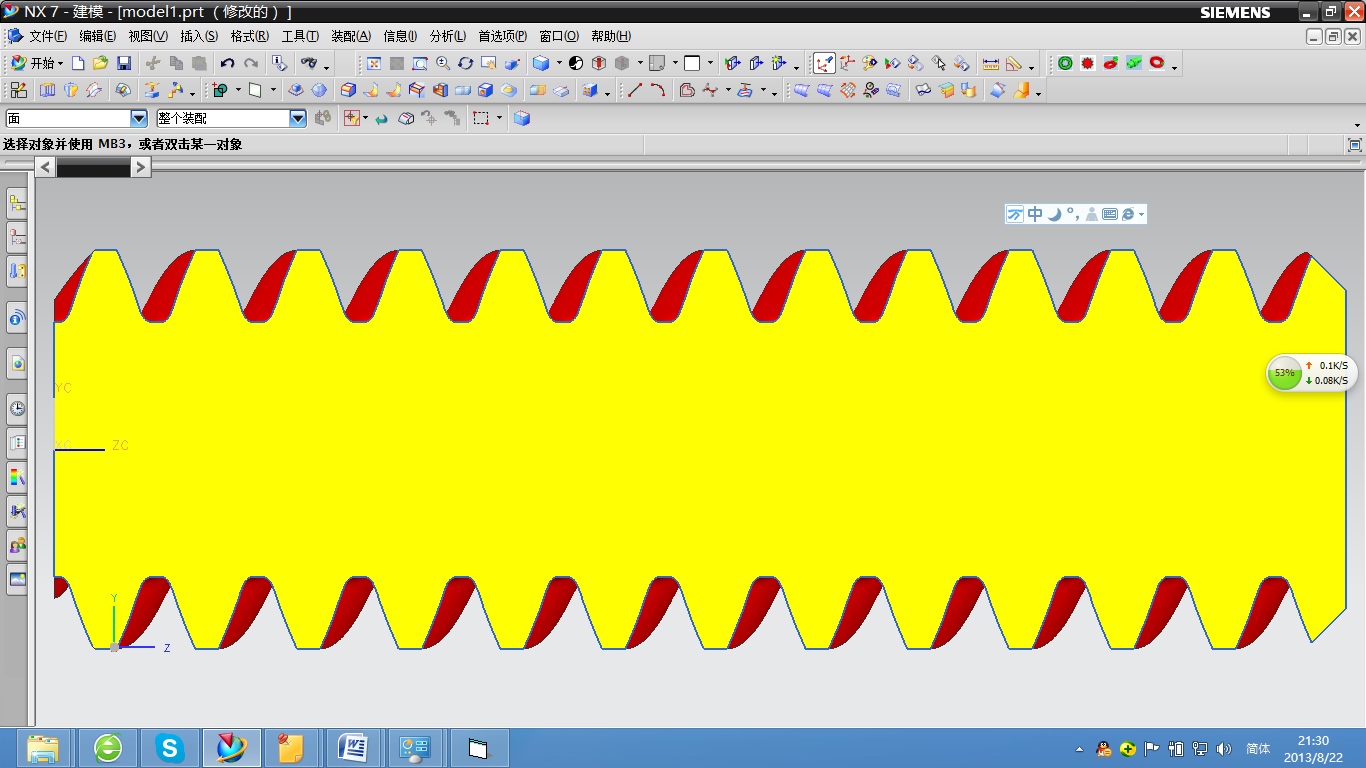Undo the last action
The width and height of the screenshot is (1366, 768).
(x=228, y=63)
